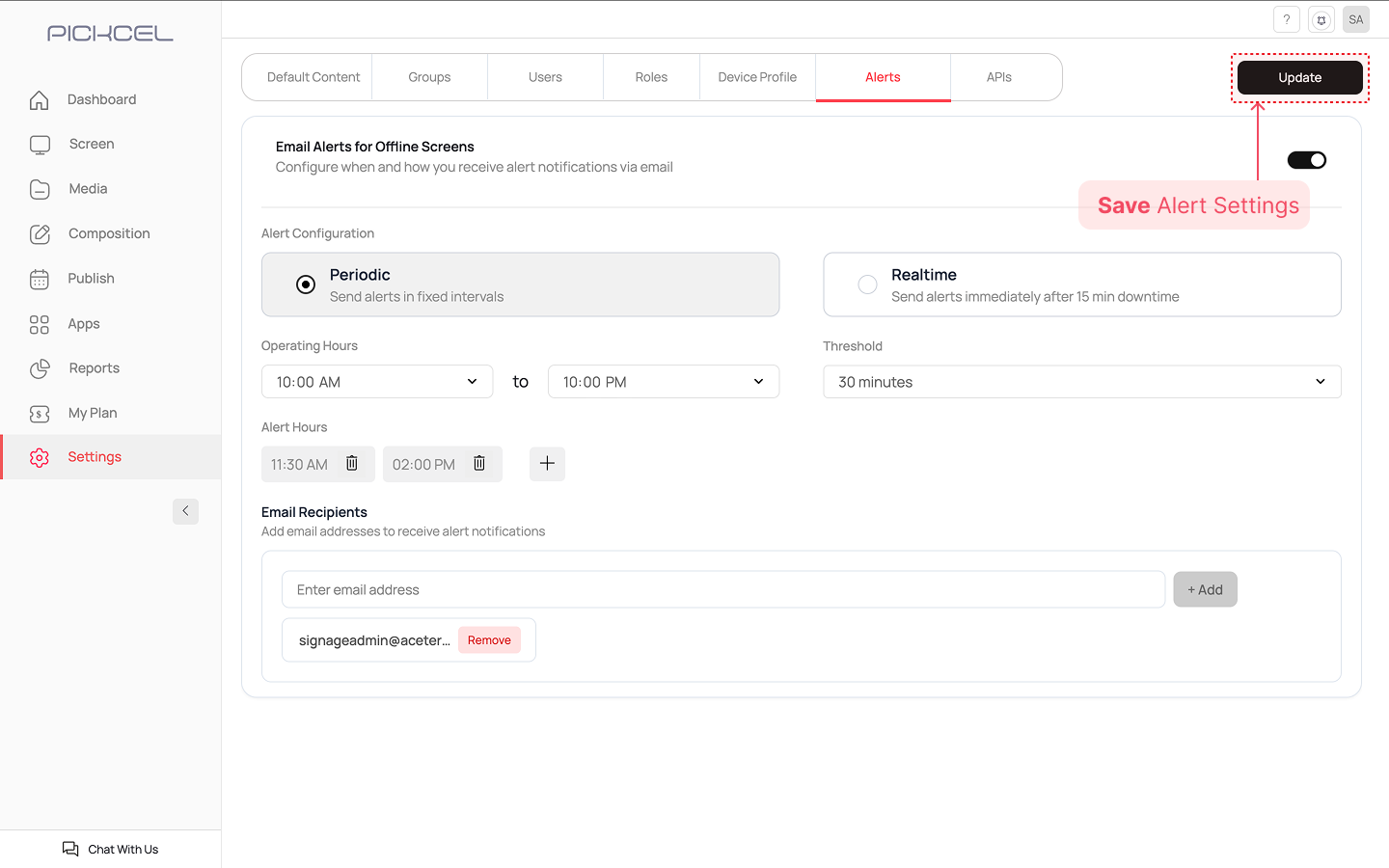Toggle Email Alerts for Offline Screens switch
This screenshot has height=868, width=1389.
point(1306,160)
